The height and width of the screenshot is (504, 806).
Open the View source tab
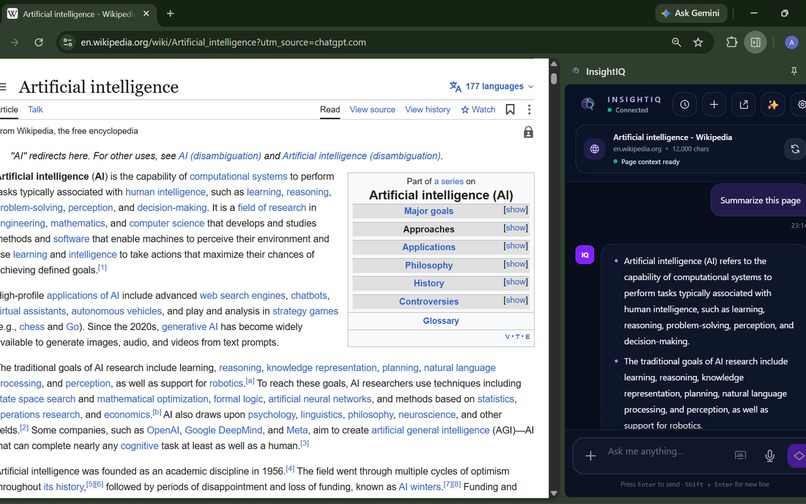[372, 110]
